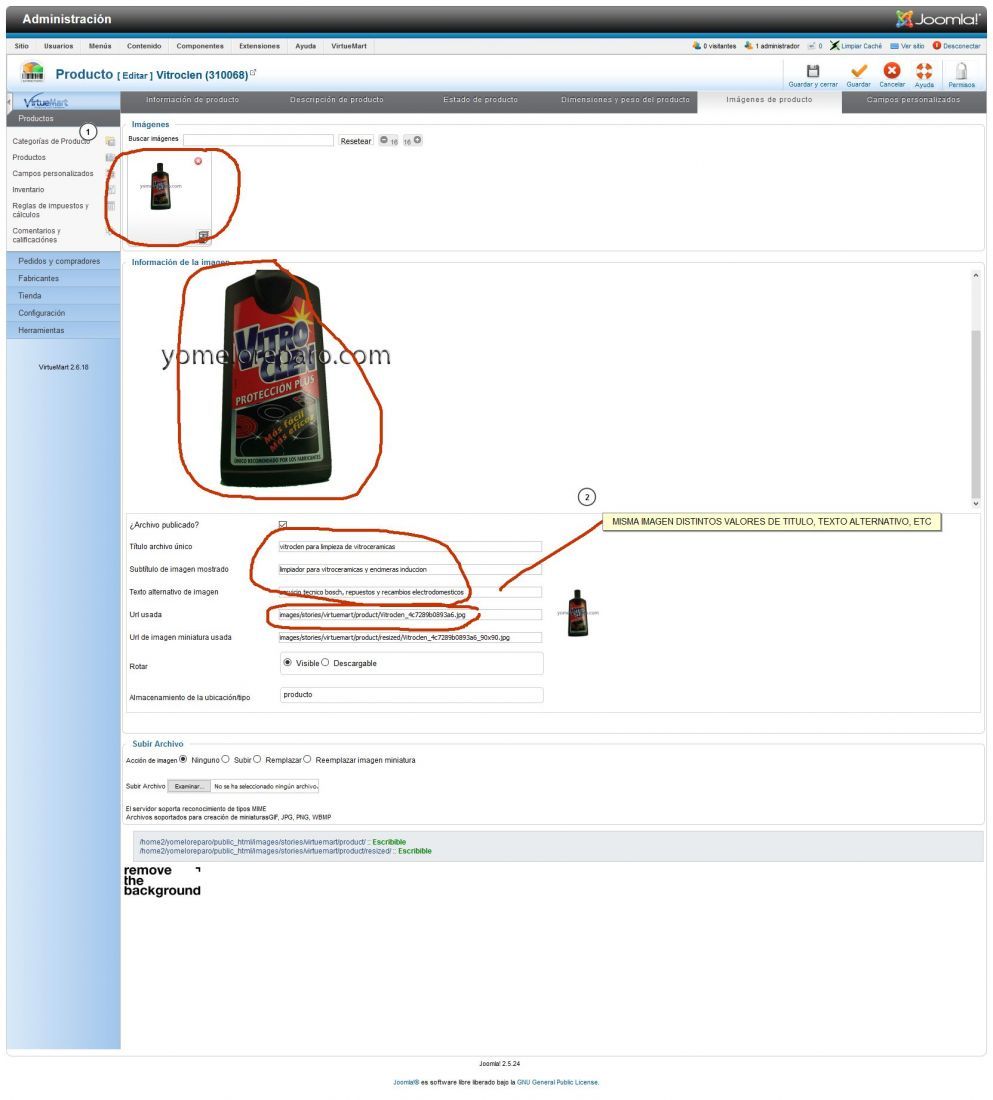993x1100 pixels.
Task: Switch to Campos personalizados tab
Action: click(913, 100)
